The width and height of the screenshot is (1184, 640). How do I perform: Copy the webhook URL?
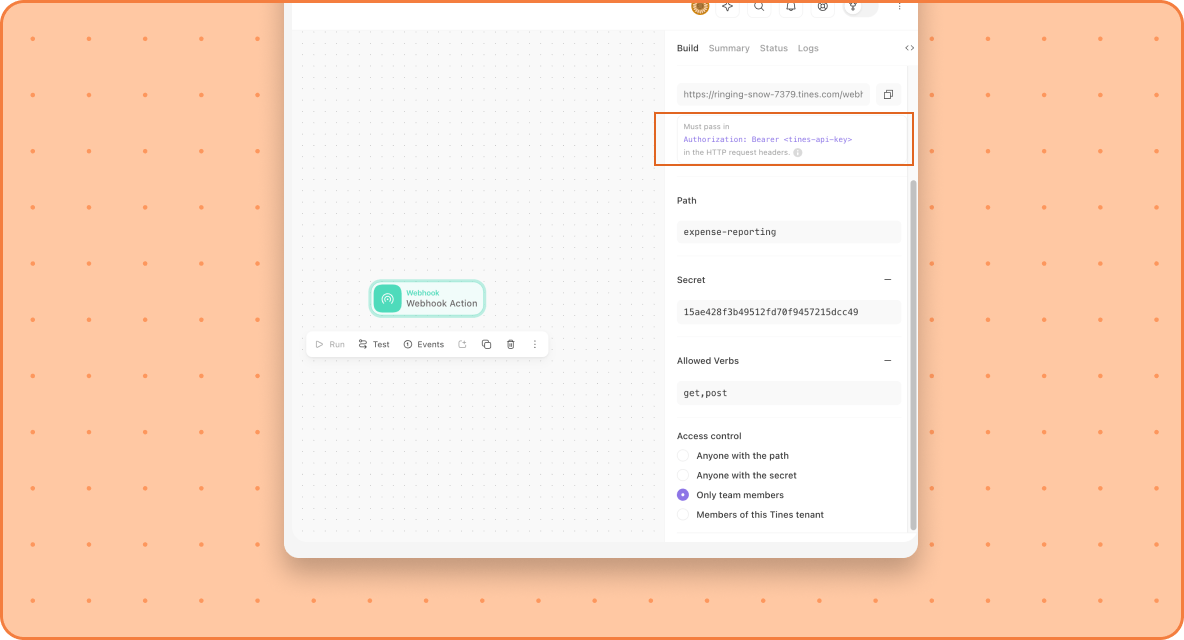[x=888, y=94]
